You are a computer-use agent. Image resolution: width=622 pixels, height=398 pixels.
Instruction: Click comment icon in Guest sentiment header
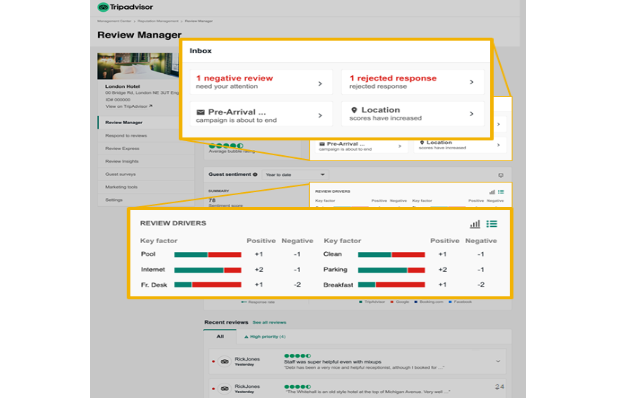point(501,175)
